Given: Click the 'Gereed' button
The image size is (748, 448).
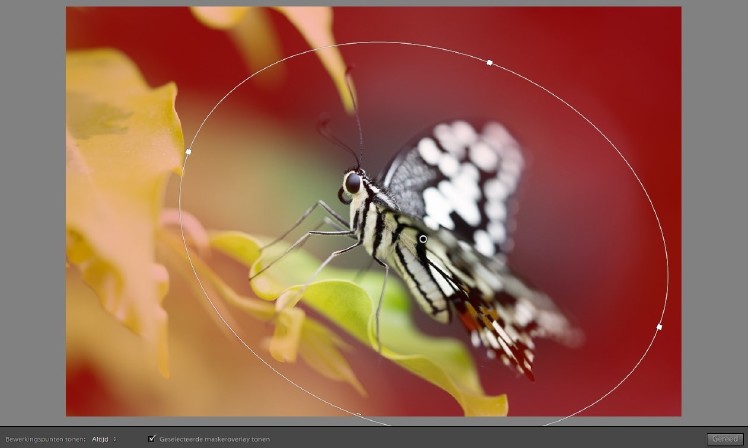Looking at the screenshot, I should 725,439.
